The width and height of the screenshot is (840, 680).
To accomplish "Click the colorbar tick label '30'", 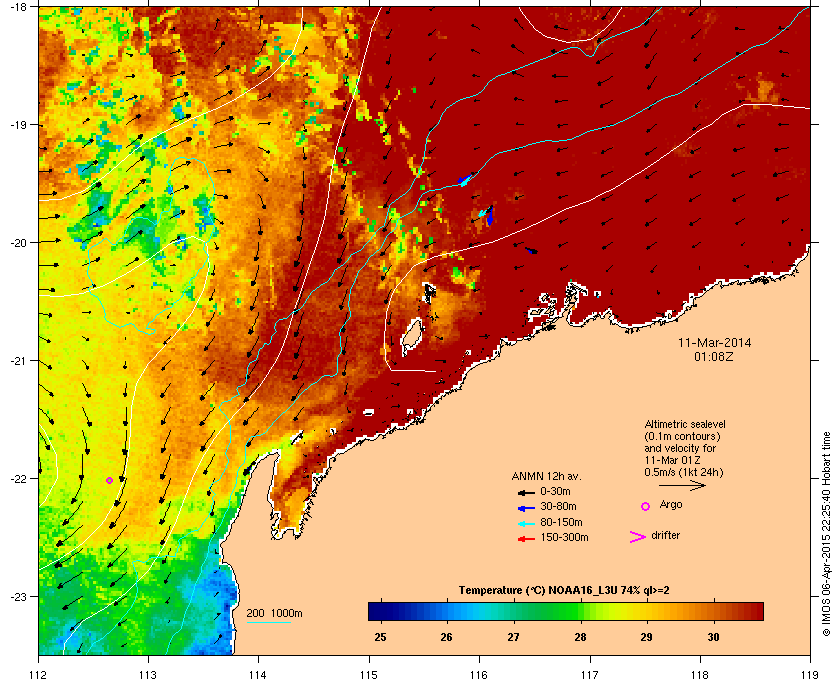I will point(713,638).
